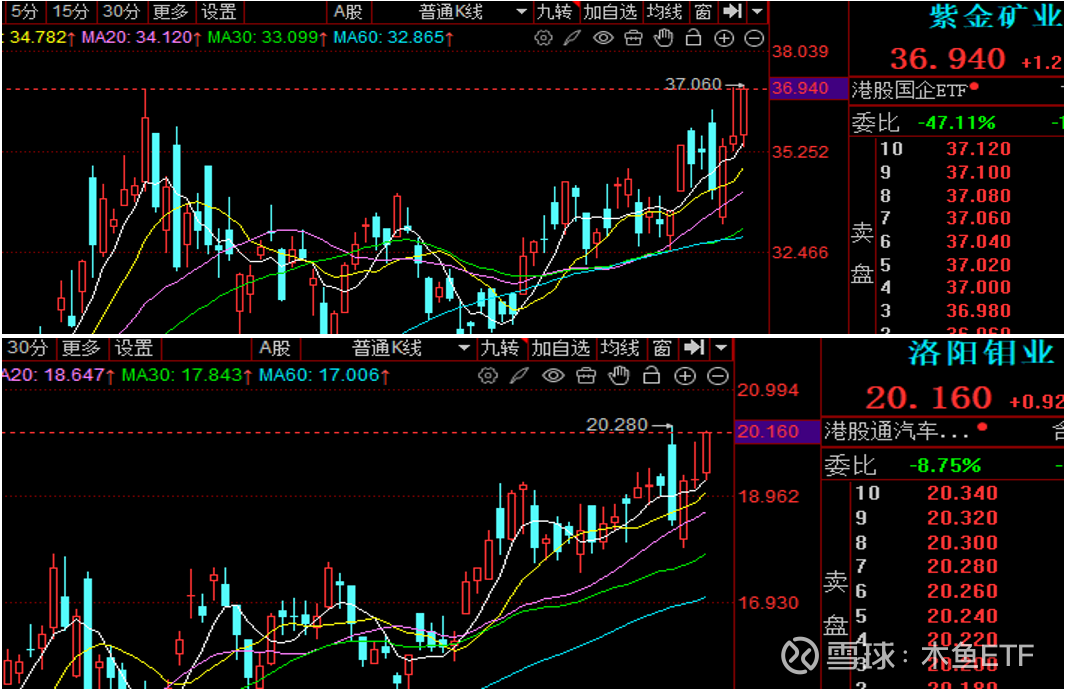Viewport: 1067px width, 691px height.
Task: Click the 20.280 high price annotation on chart
Action: tap(617, 425)
